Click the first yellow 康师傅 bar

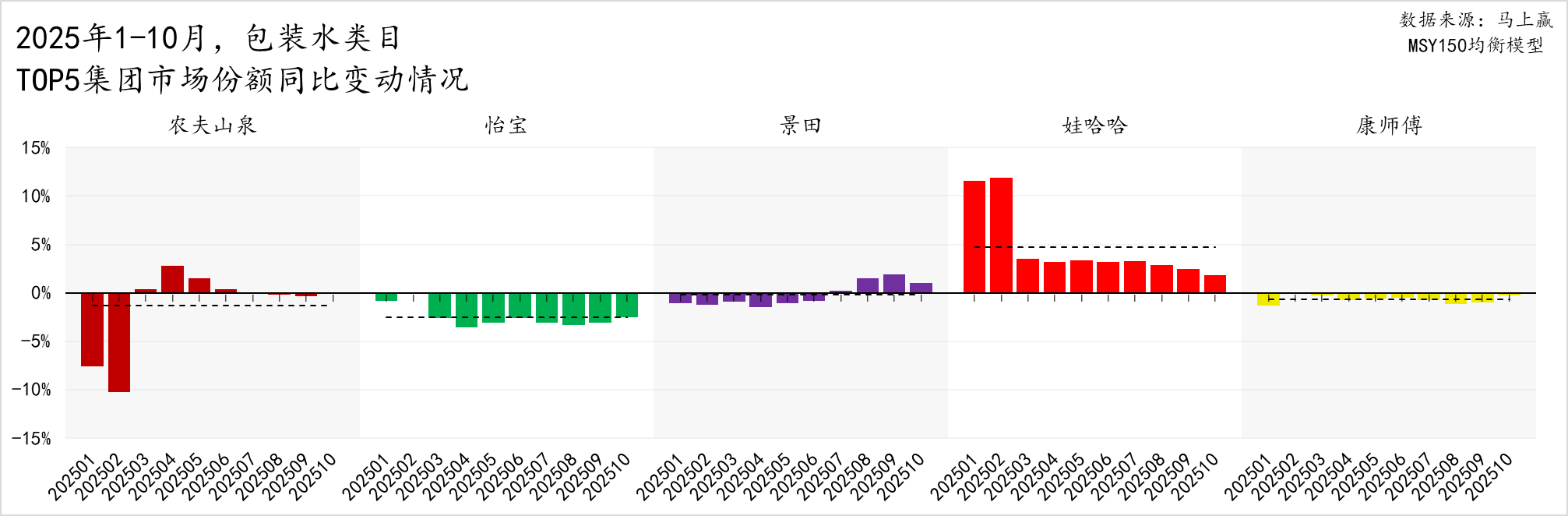1268,299
